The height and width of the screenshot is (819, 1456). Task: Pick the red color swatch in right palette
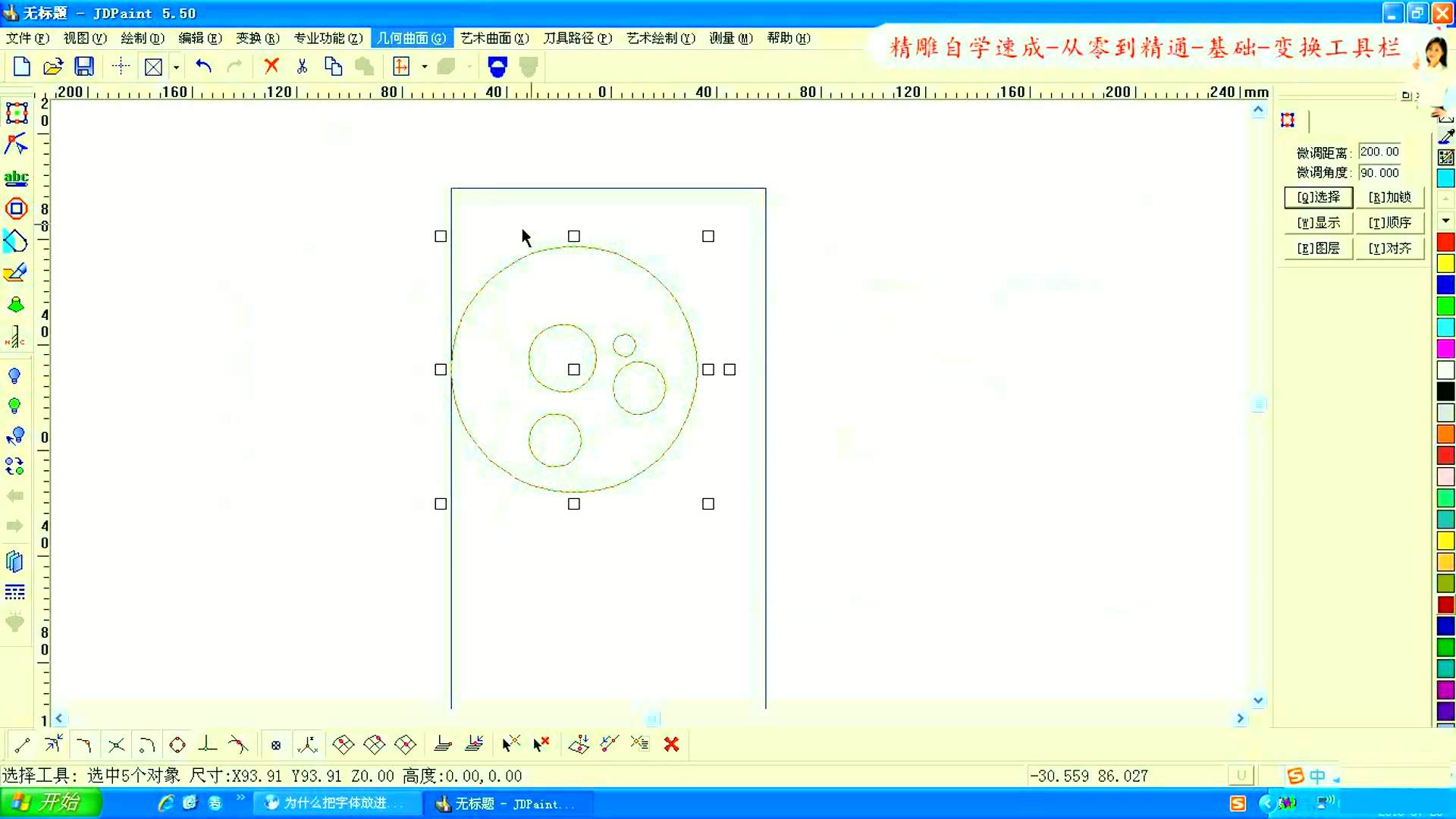(x=1445, y=241)
